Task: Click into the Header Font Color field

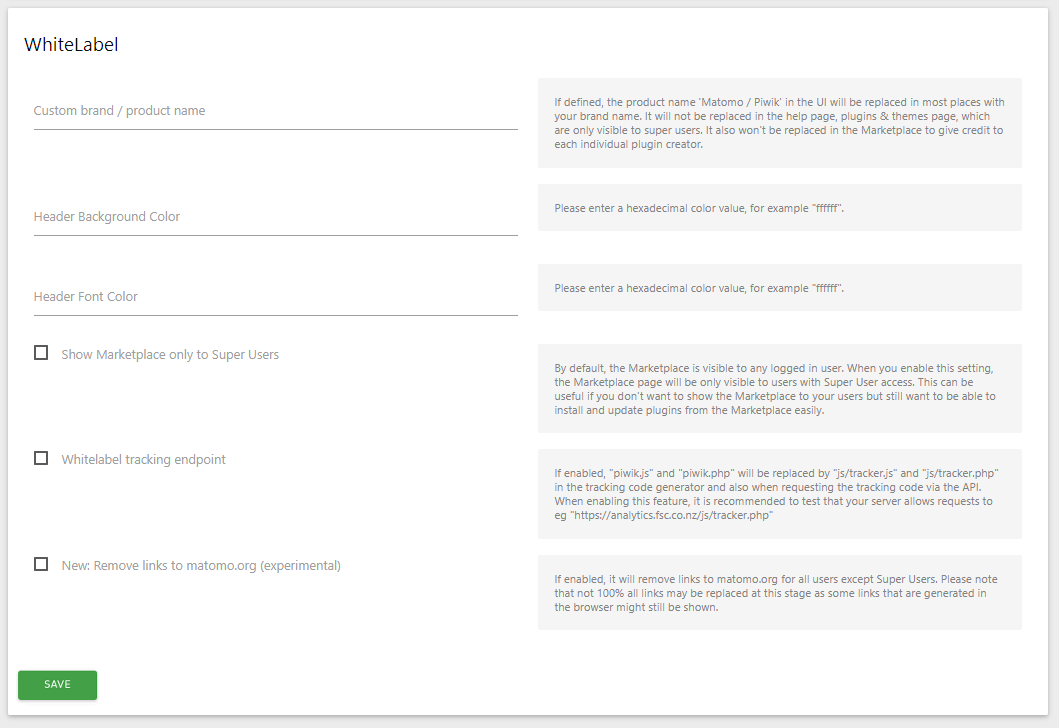Action: 275,297
